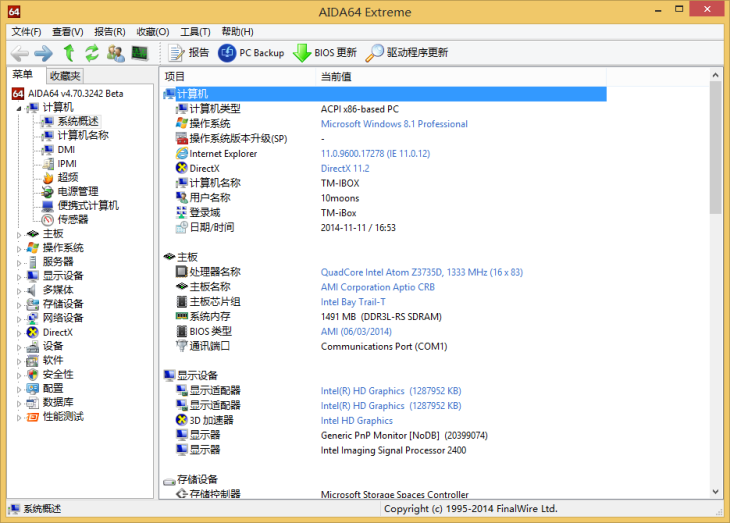Open the Intel Bay Trail-T link
Viewport: 730px width, 523px height.
[353, 302]
